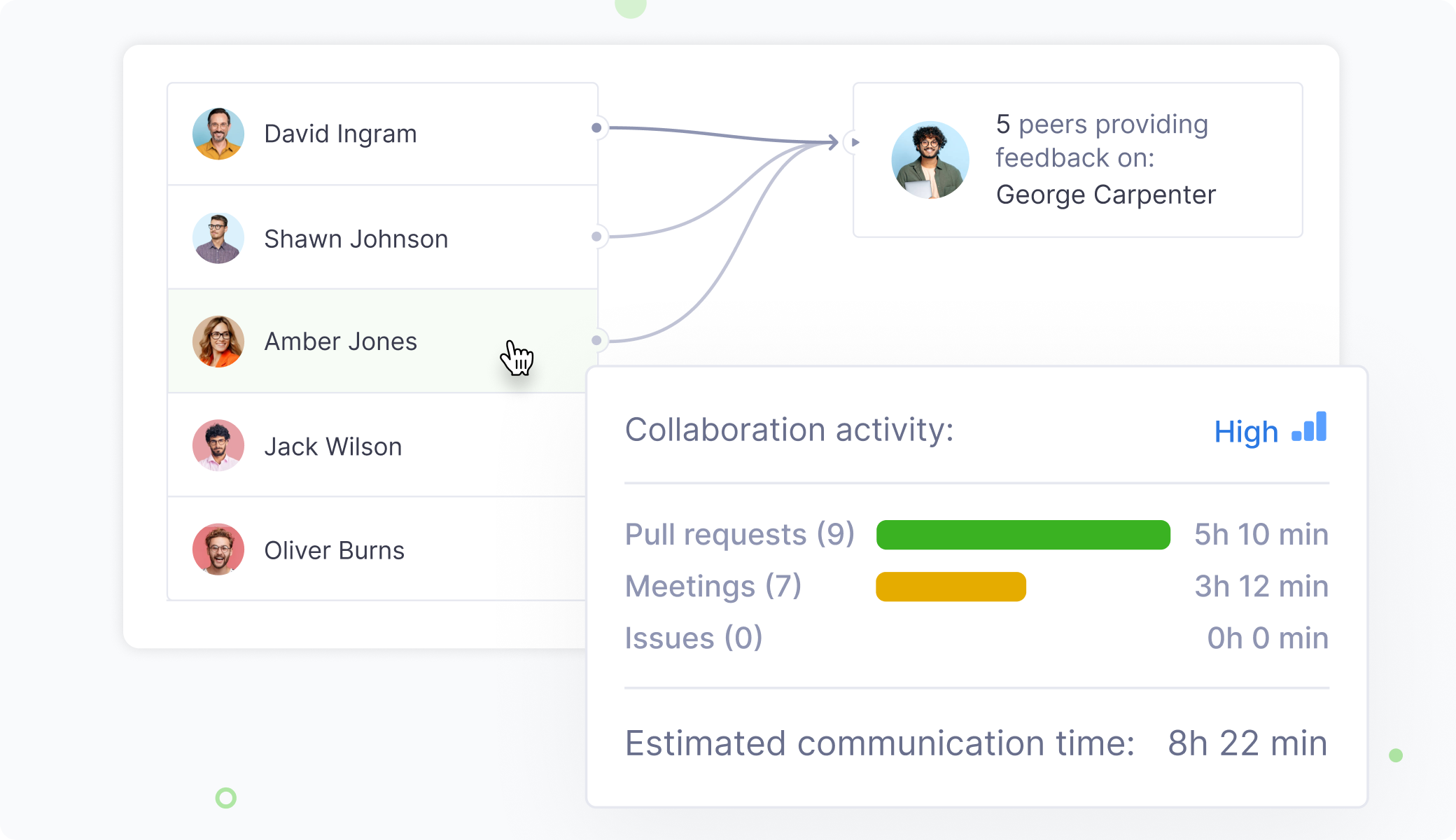Click the yellow Meetings bar

click(951, 587)
